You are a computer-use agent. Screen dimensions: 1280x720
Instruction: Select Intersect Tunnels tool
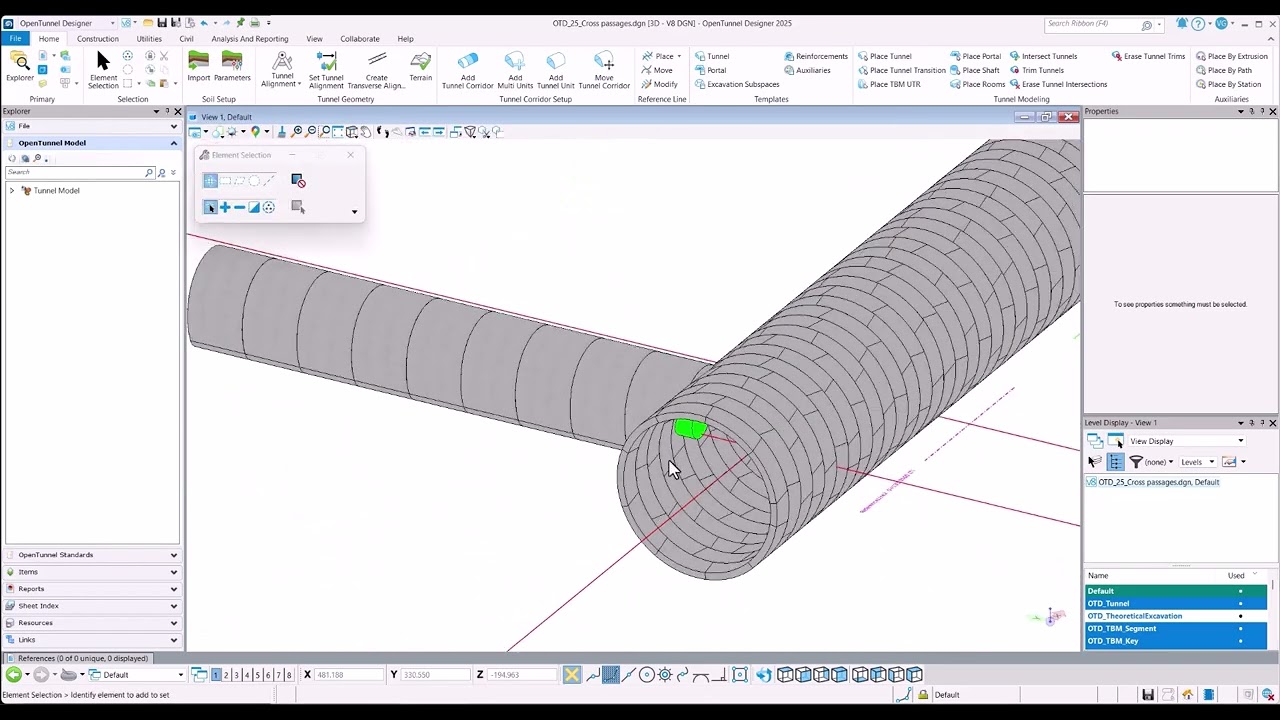(x=1043, y=56)
